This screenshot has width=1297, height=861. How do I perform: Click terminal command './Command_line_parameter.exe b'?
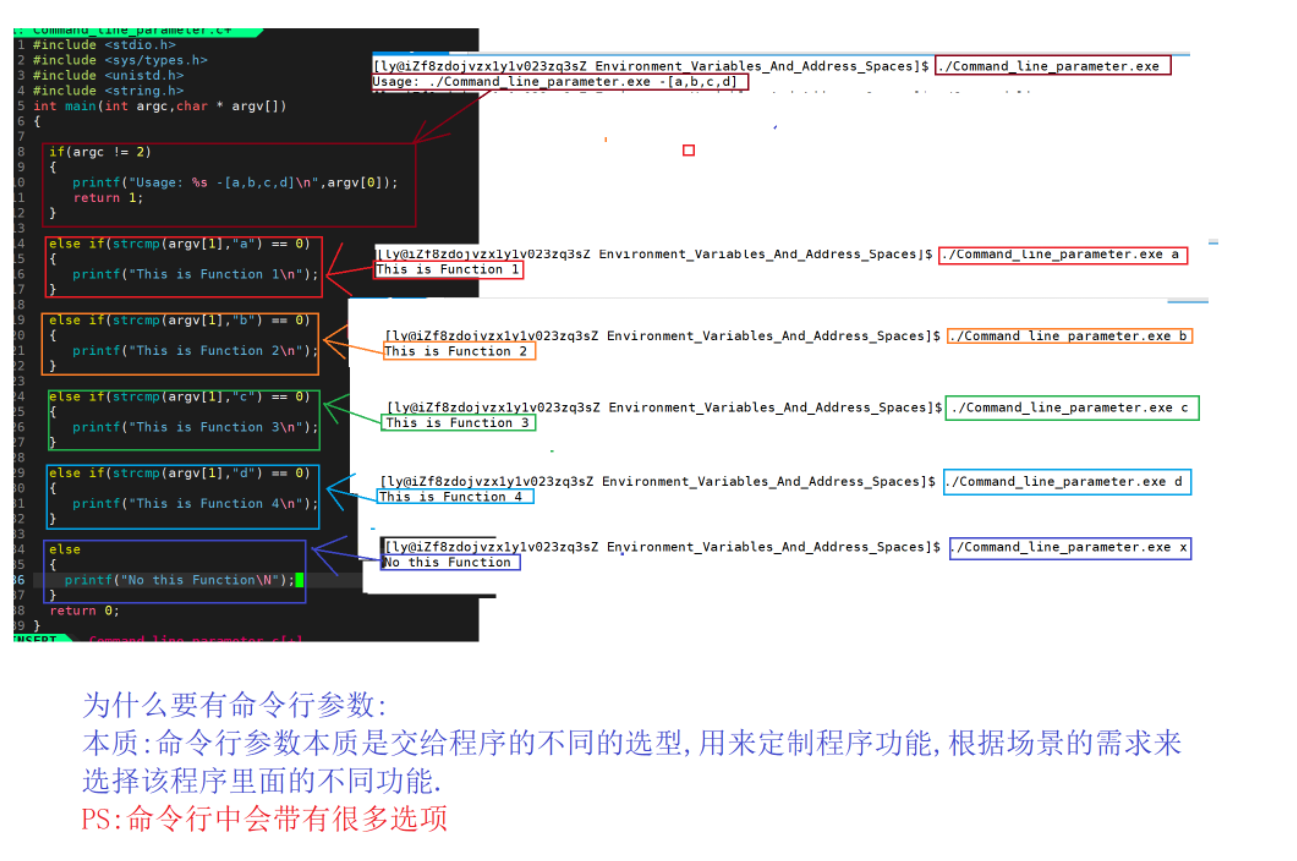pos(1069,337)
